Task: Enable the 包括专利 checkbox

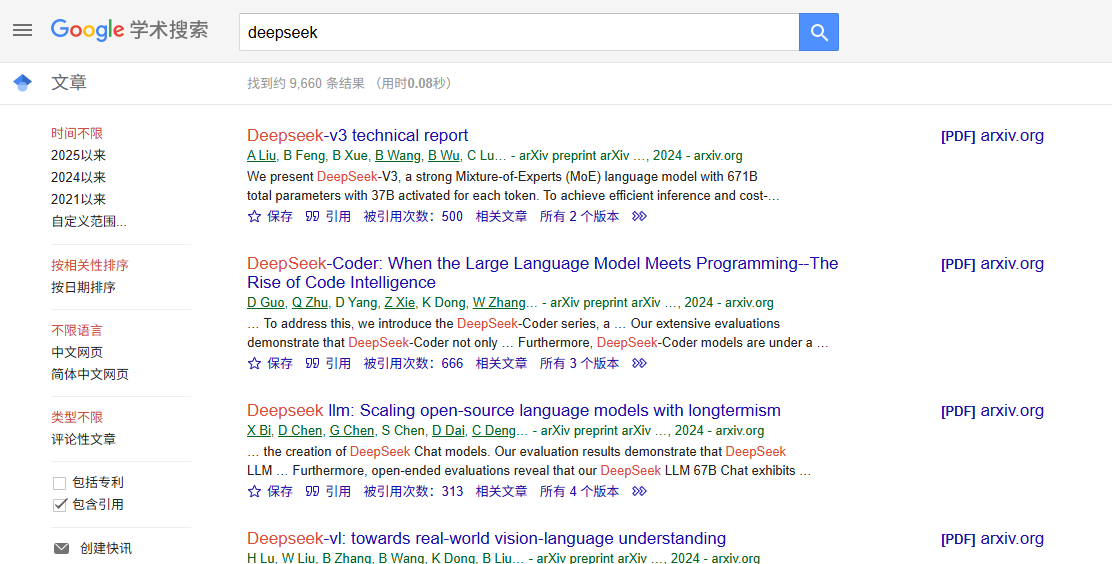Action: coord(60,483)
